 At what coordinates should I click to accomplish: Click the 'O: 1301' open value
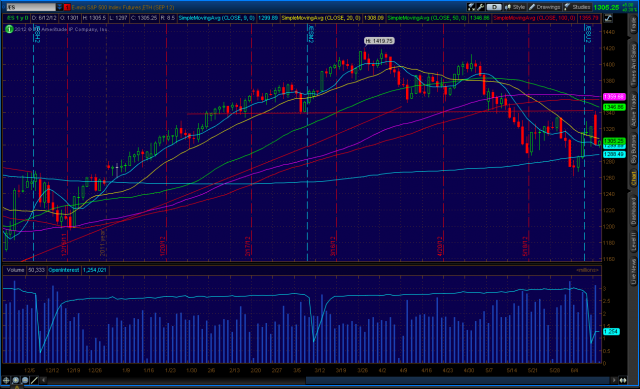coord(70,18)
